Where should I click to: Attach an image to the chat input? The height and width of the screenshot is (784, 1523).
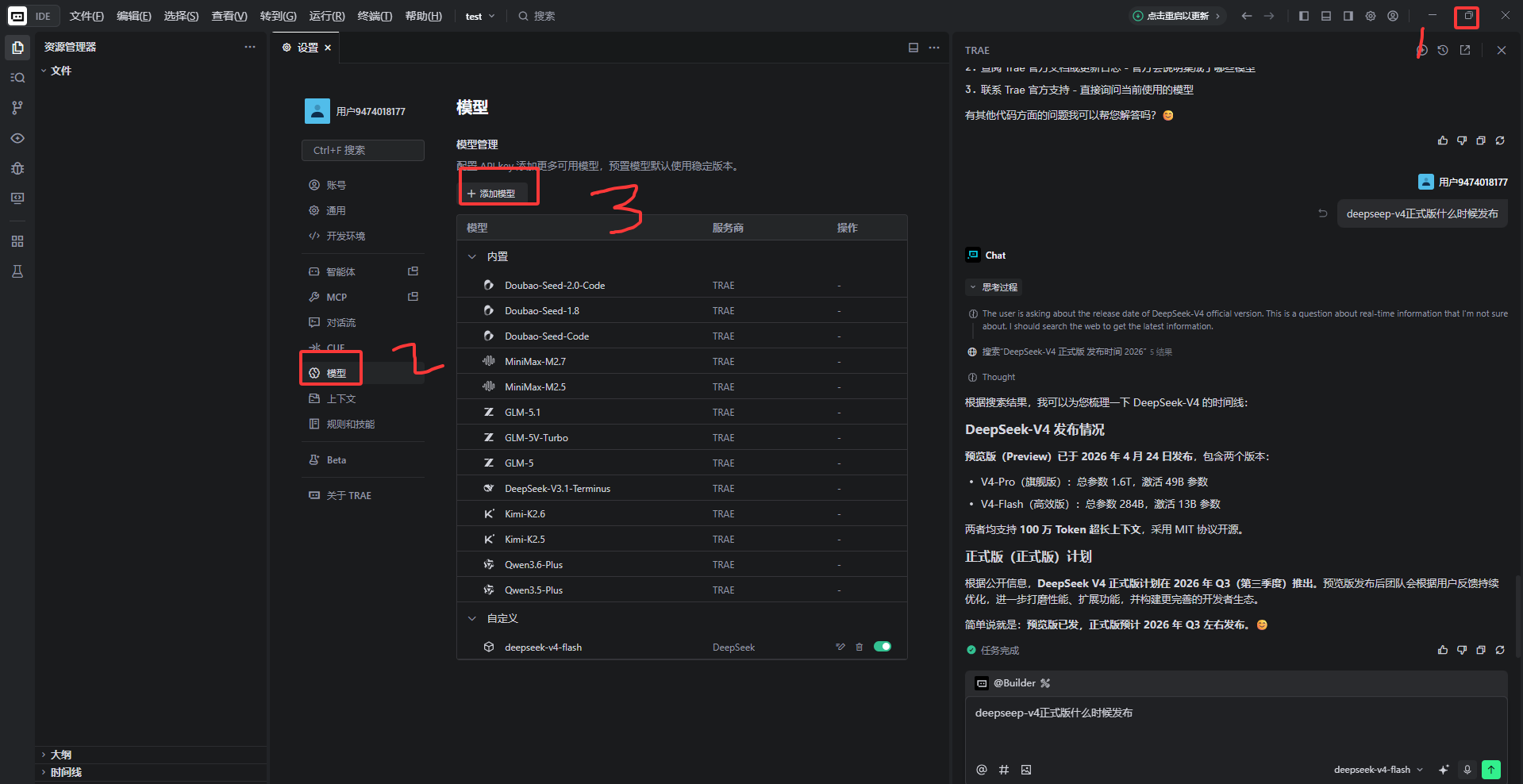tap(1026, 770)
